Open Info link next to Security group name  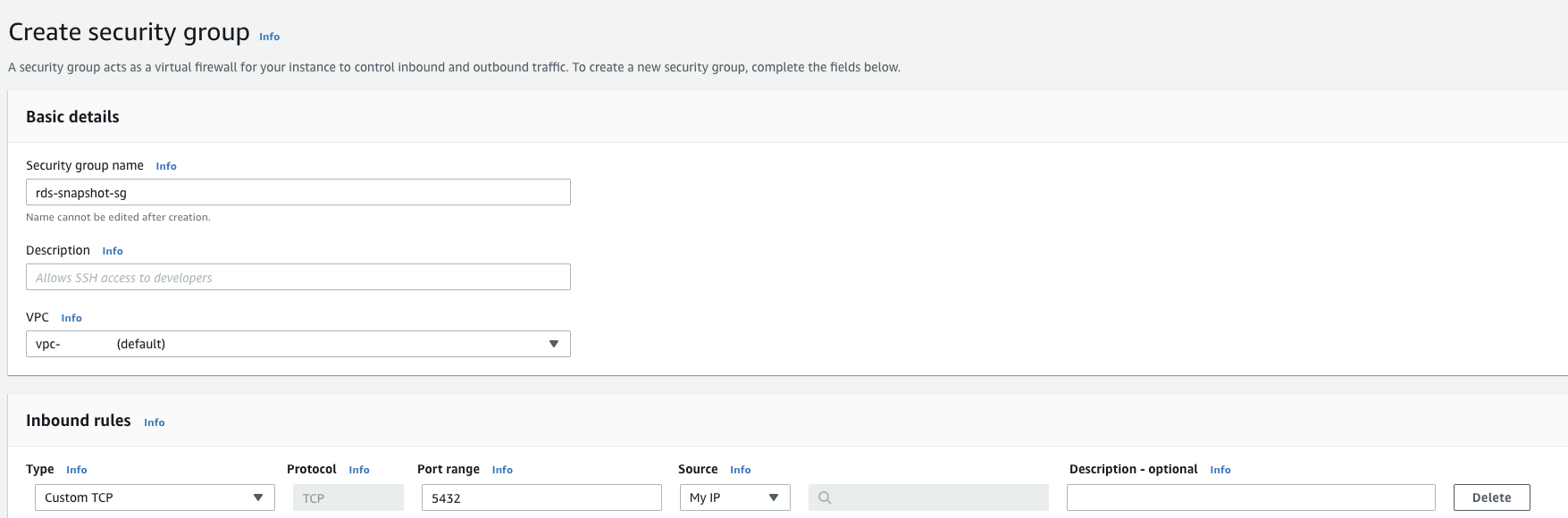[166, 166]
